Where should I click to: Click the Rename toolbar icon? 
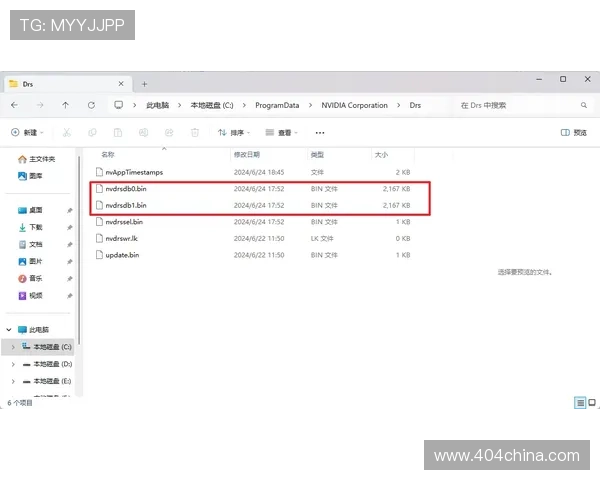143,132
